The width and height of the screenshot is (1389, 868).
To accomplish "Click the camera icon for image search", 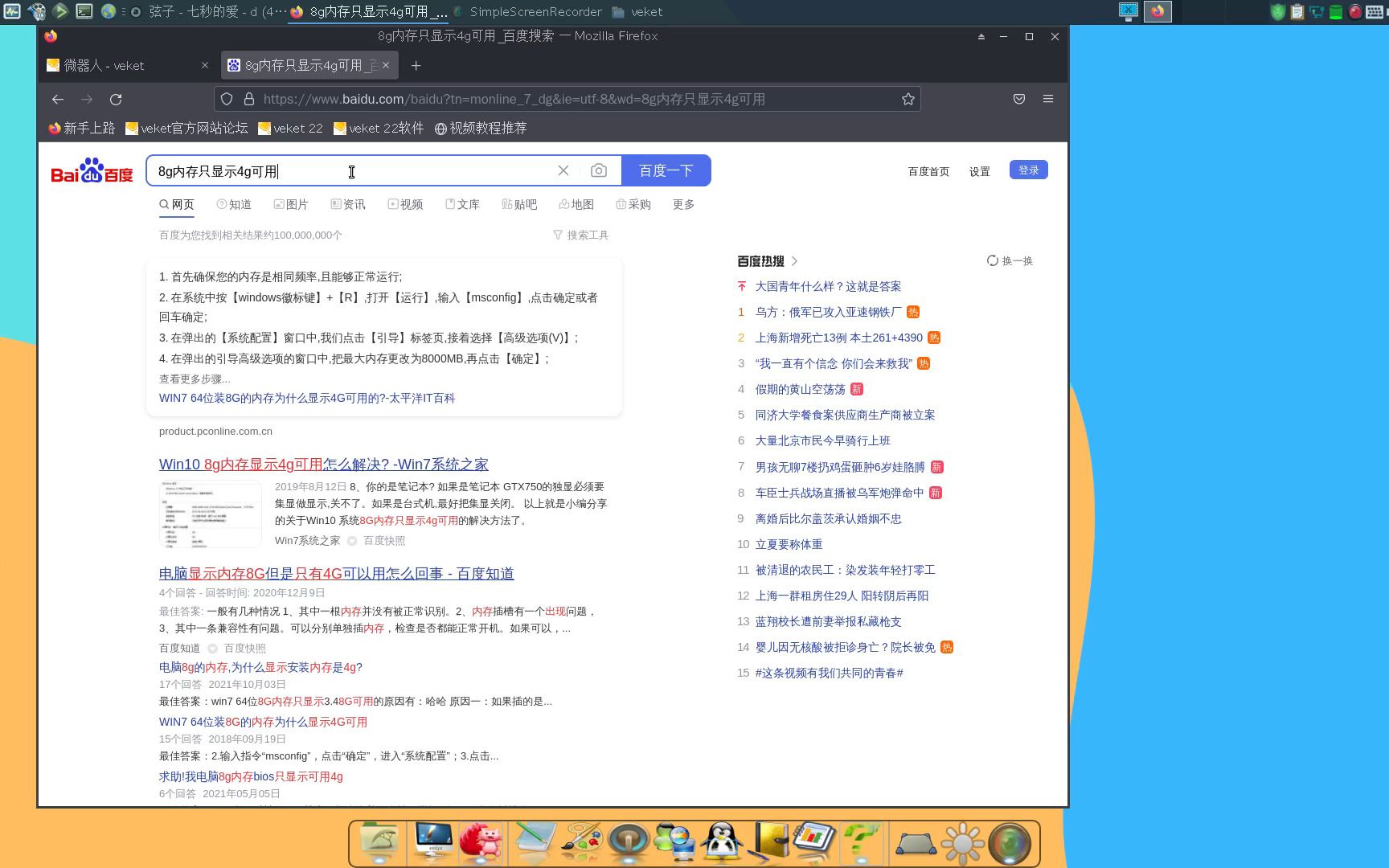I will (x=599, y=170).
